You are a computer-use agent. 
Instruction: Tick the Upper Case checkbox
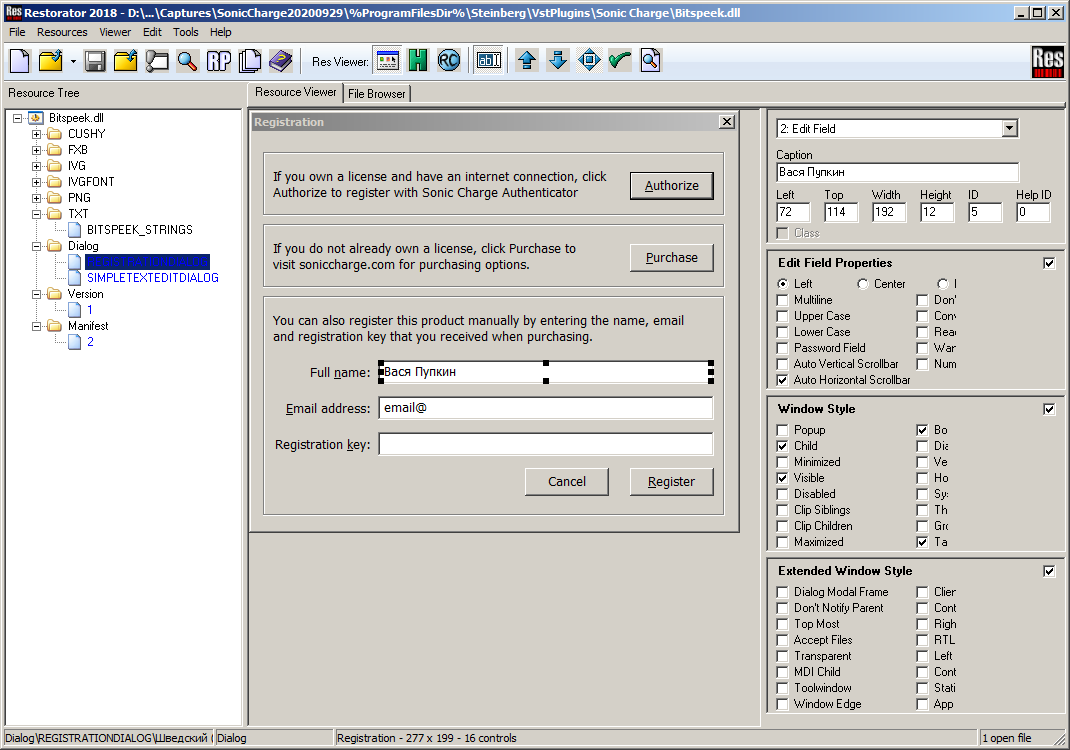pos(783,316)
